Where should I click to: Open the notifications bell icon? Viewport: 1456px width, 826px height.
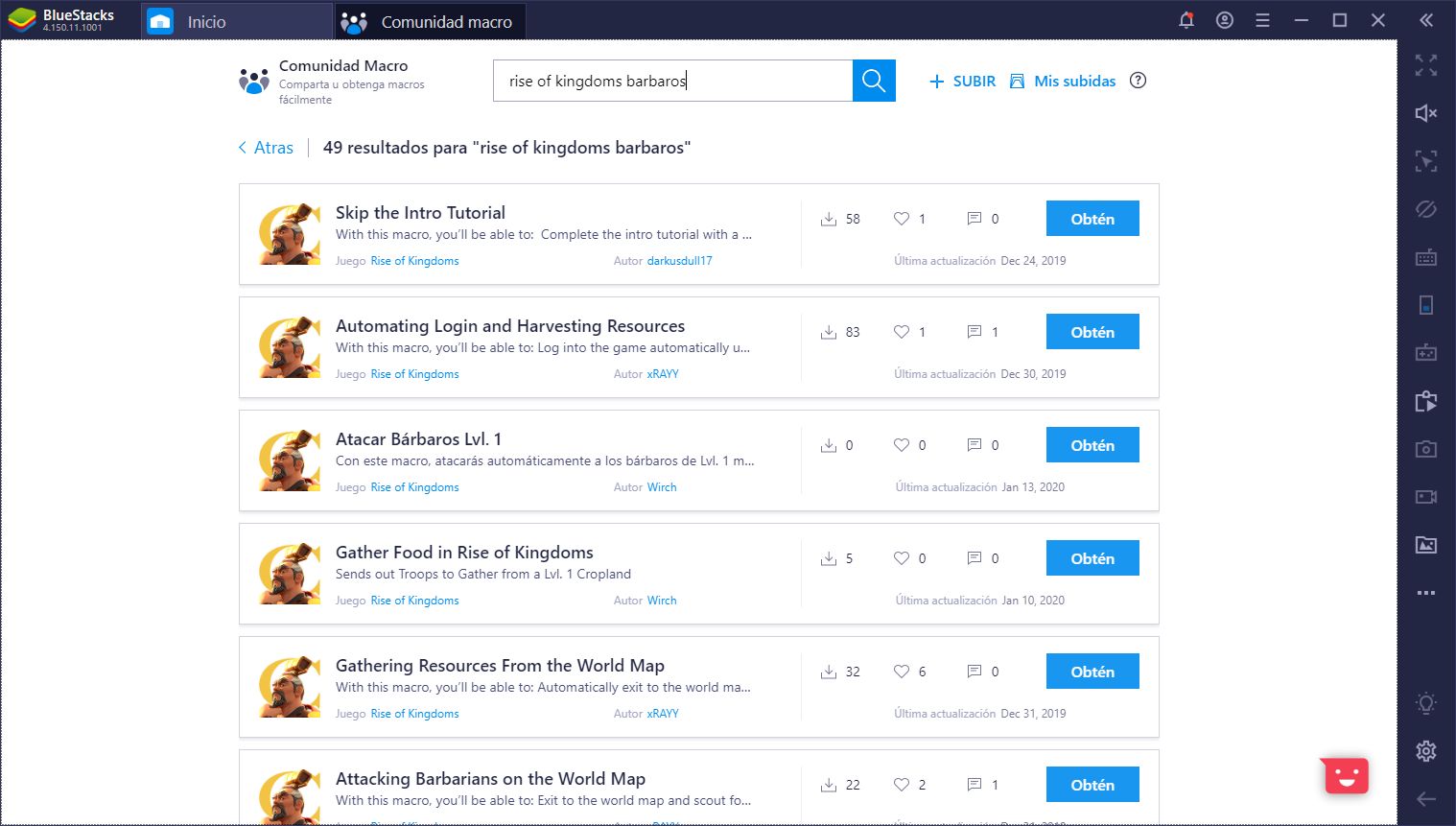point(1186,20)
